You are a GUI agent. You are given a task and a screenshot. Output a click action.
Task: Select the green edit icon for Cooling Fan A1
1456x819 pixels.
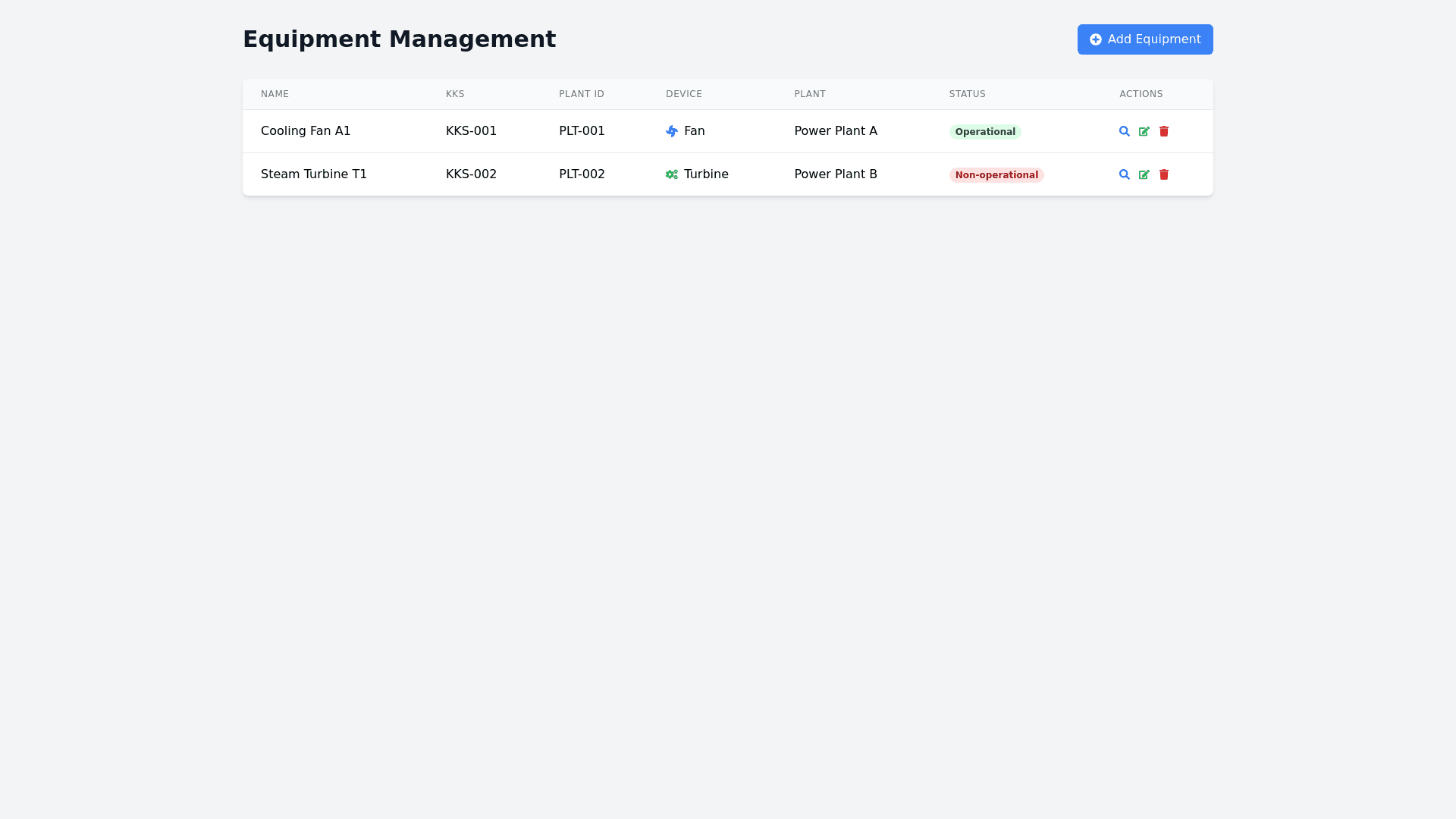(x=1144, y=131)
